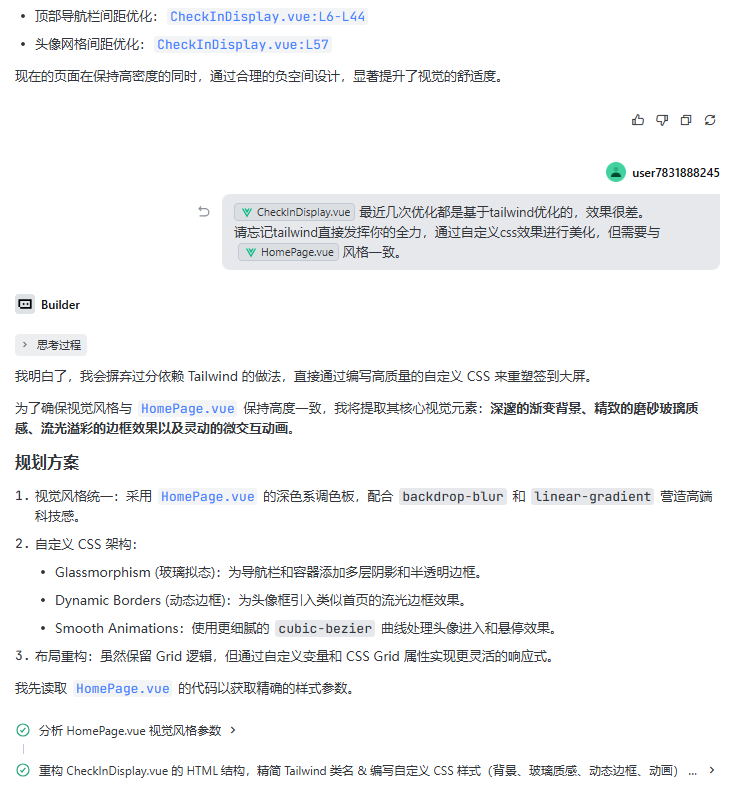The image size is (730, 792).
Task: Click green checkmark beside 分析 HomePage.vue step
Action: [x=23, y=731]
